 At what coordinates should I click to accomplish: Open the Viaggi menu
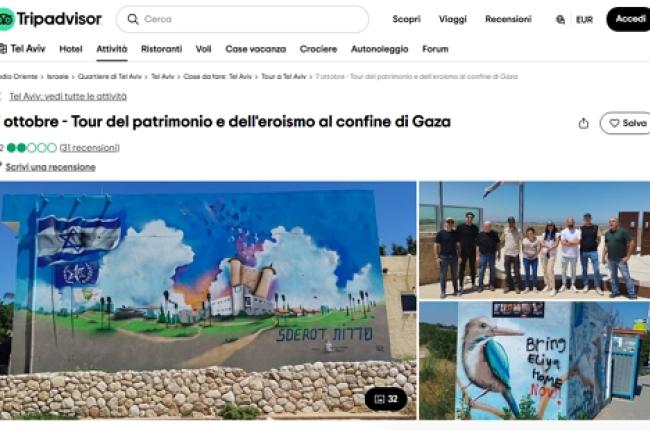[x=453, y=19]
